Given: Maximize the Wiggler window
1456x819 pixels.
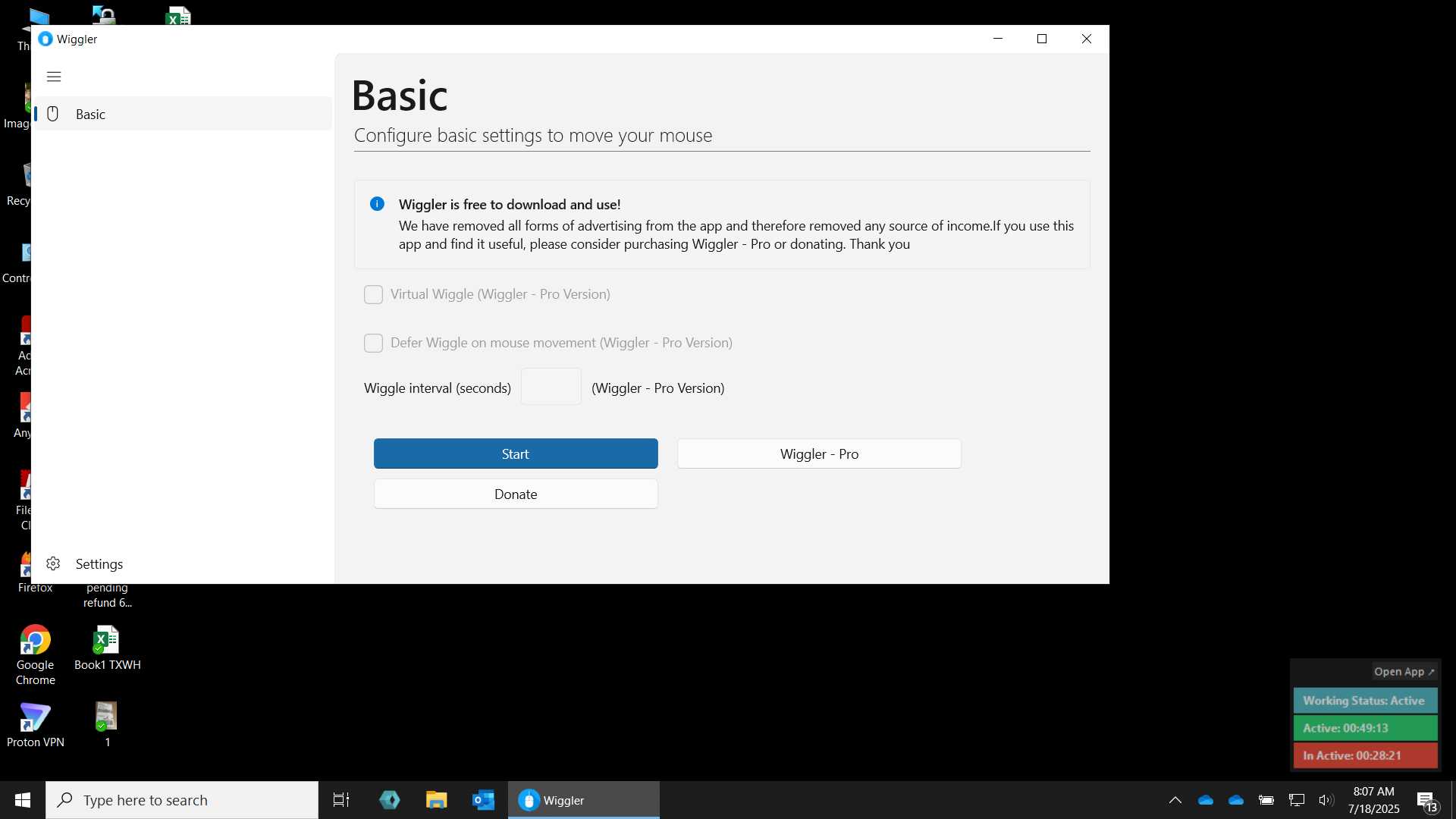Looking at the screenshot, I should (x=1042, y=39).
